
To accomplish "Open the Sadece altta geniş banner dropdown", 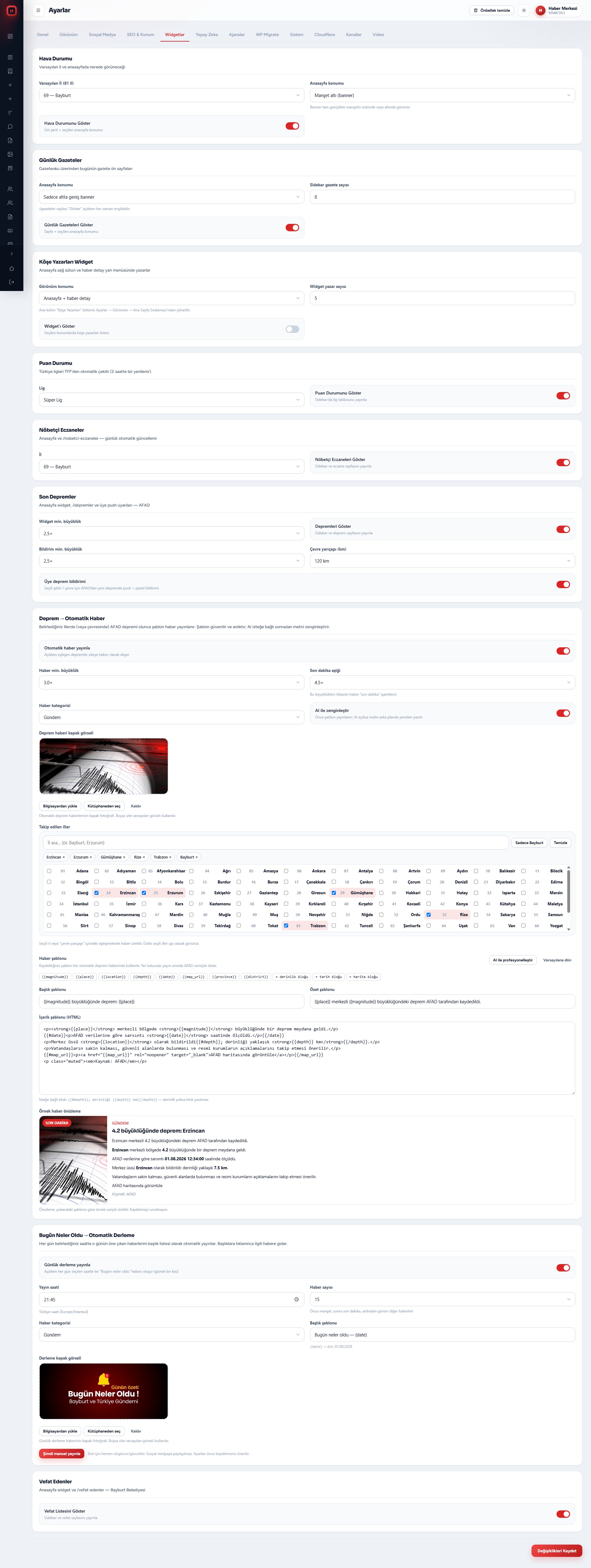I will (172, 197).
